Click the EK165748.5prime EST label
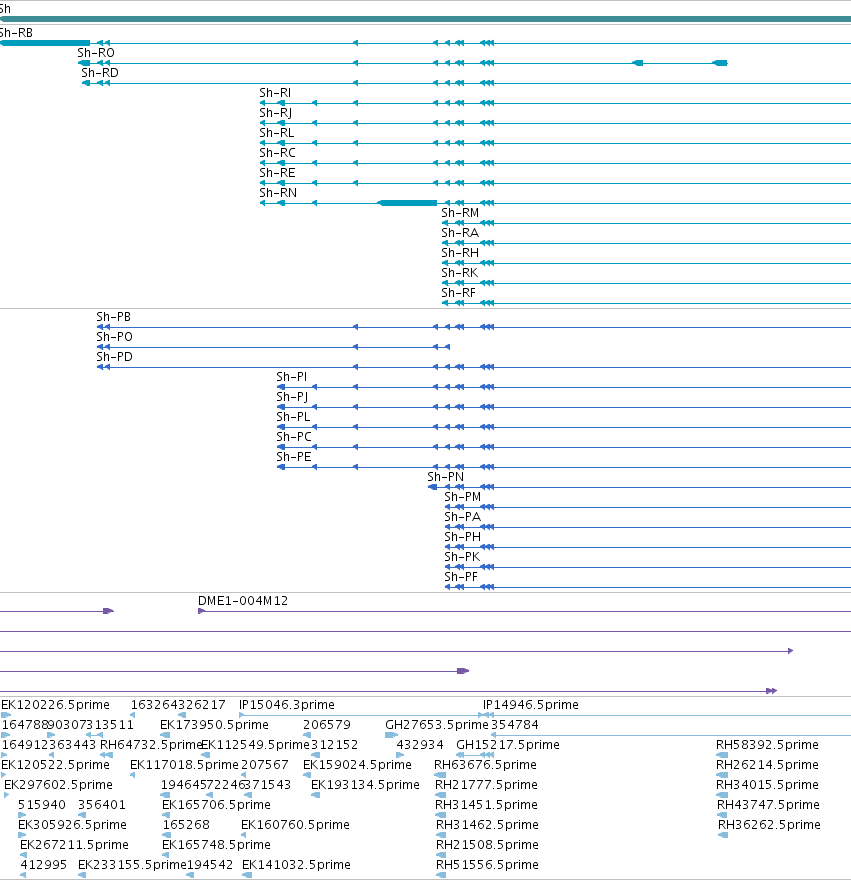This screenshot has height=880, width=851. 217,845
